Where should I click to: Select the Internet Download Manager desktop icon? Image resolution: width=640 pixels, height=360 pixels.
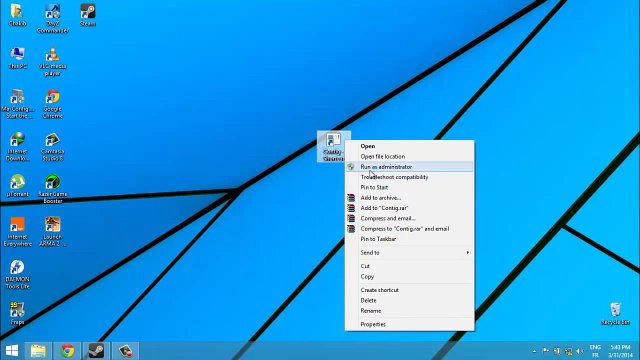coord(18,147)
